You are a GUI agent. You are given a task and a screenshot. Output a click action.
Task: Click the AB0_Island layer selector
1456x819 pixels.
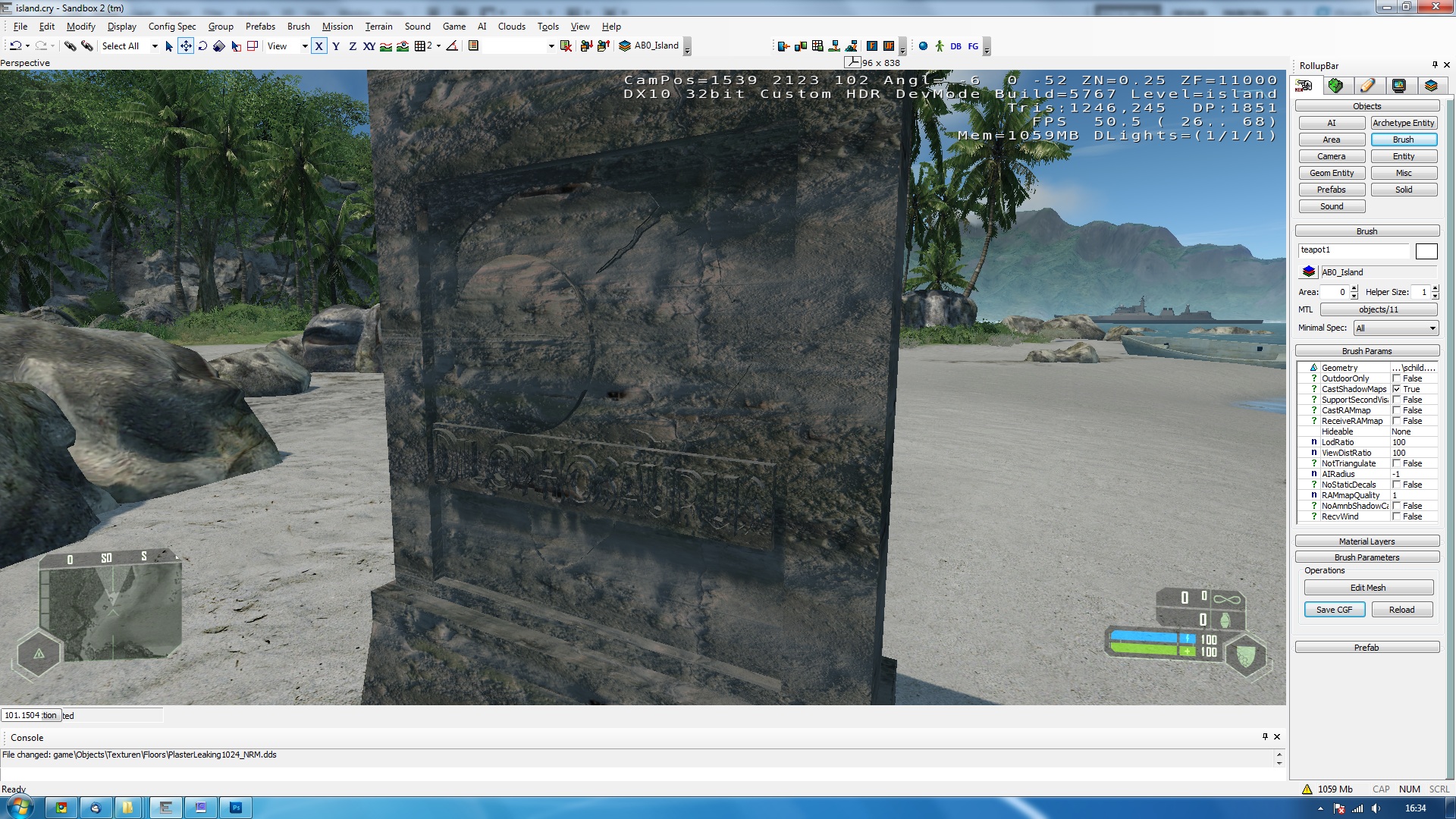point(649,46)
